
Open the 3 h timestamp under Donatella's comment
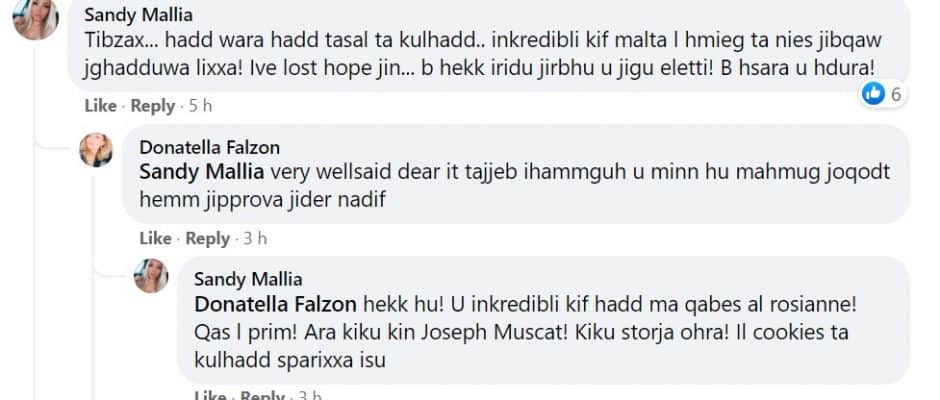pyautogui.click(x=255, y=239)
